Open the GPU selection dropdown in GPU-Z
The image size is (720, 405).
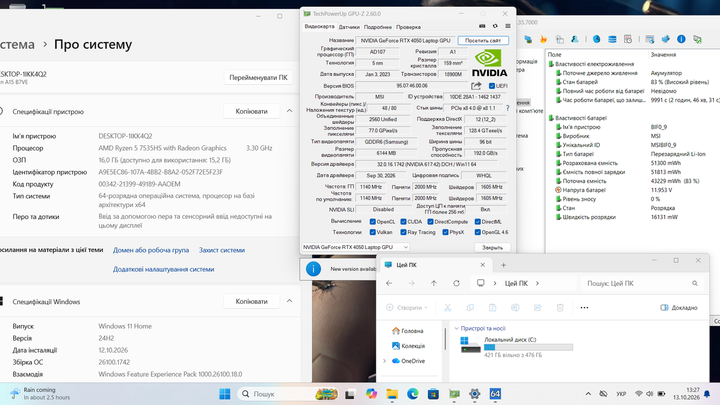[355, 247]
